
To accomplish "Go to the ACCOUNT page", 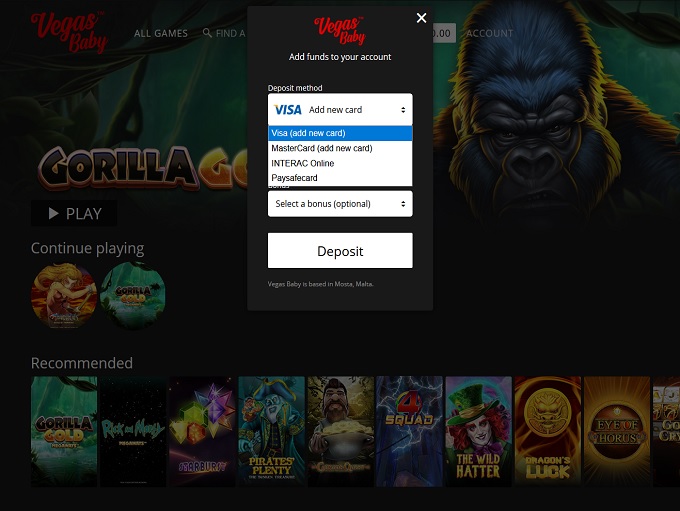I will (x=489, y=33).
